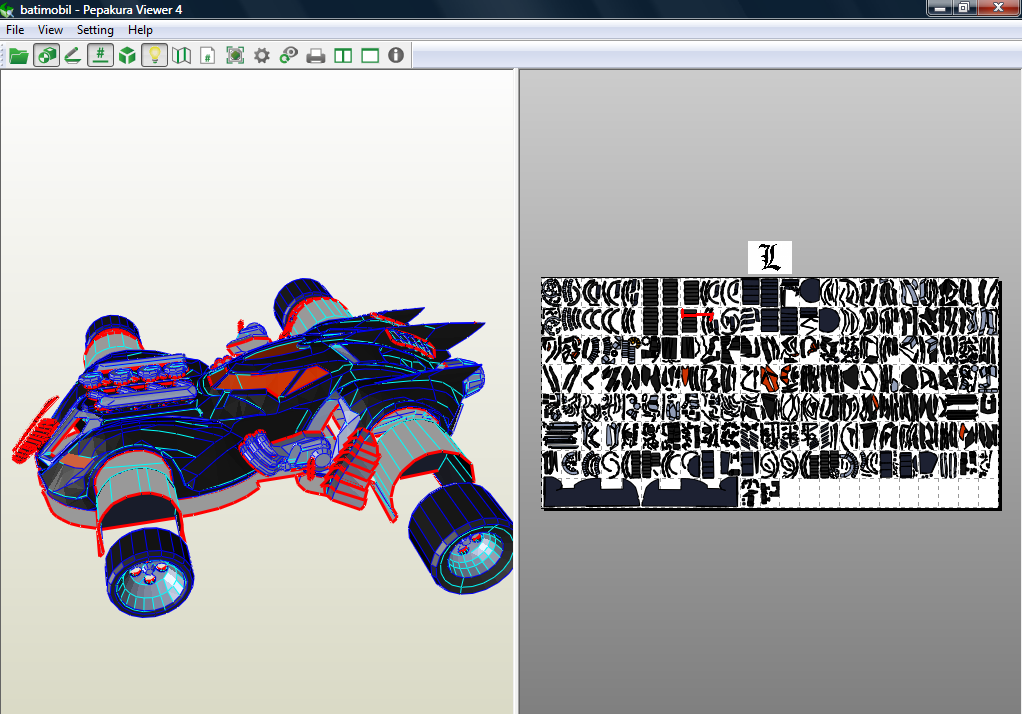
Task: Click the printer icon
Action: [x=316, y=55]
